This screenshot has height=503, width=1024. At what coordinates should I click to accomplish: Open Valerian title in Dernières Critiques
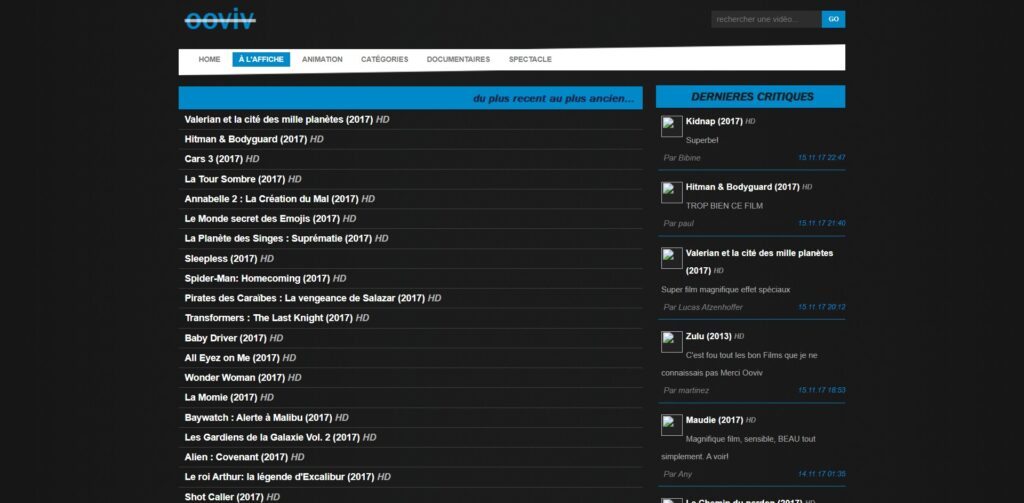(760, 261)
